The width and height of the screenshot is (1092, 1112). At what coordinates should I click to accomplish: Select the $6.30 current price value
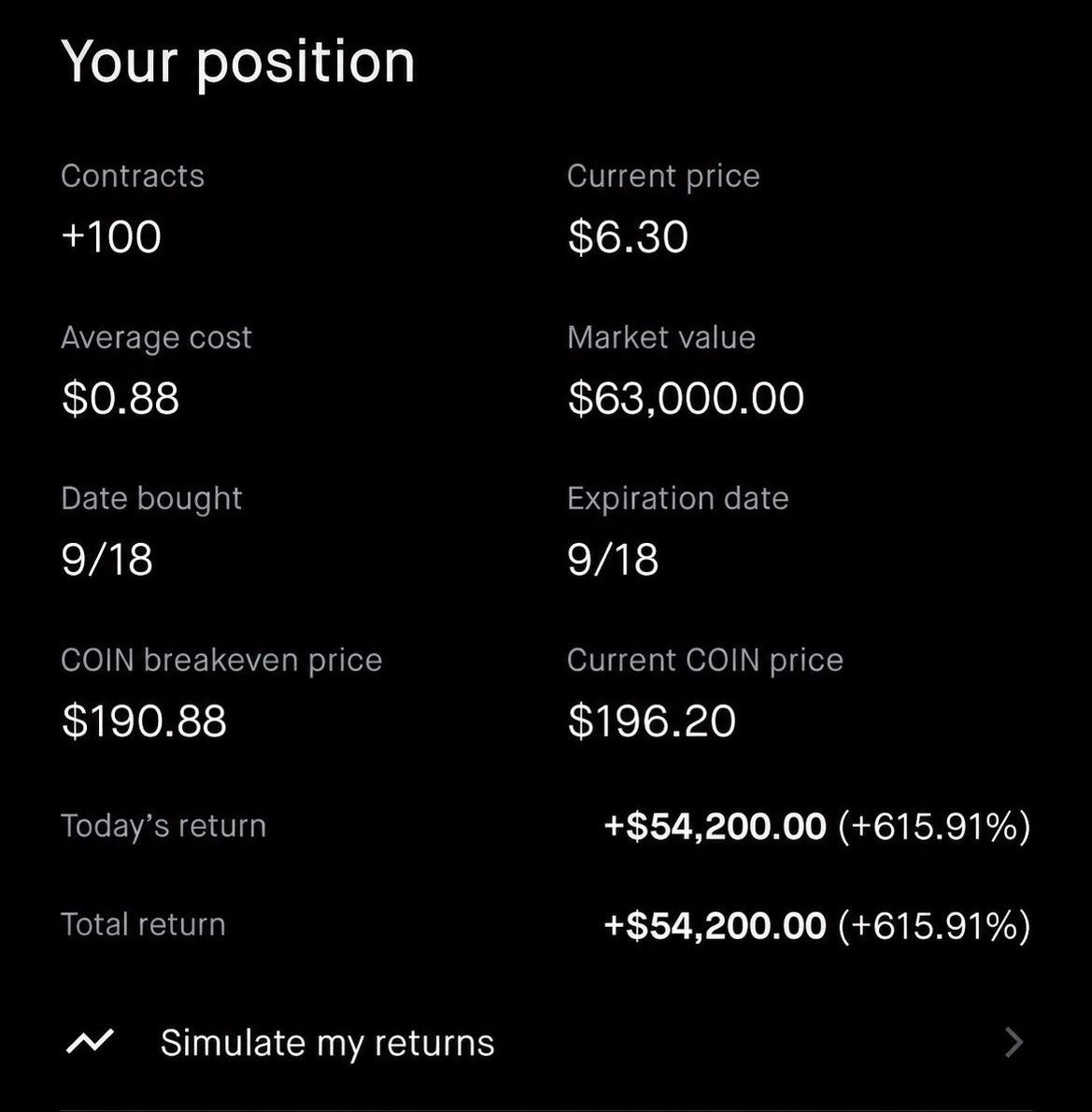point(628,236)
